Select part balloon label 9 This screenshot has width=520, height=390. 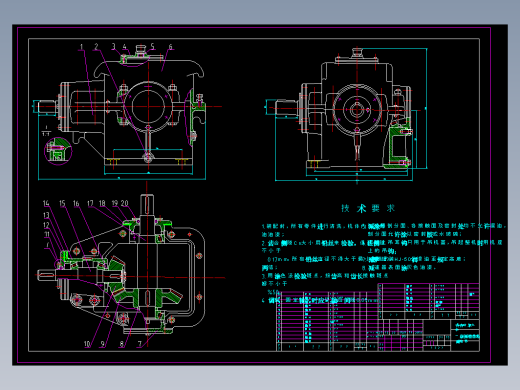click(x=103, y=344)
